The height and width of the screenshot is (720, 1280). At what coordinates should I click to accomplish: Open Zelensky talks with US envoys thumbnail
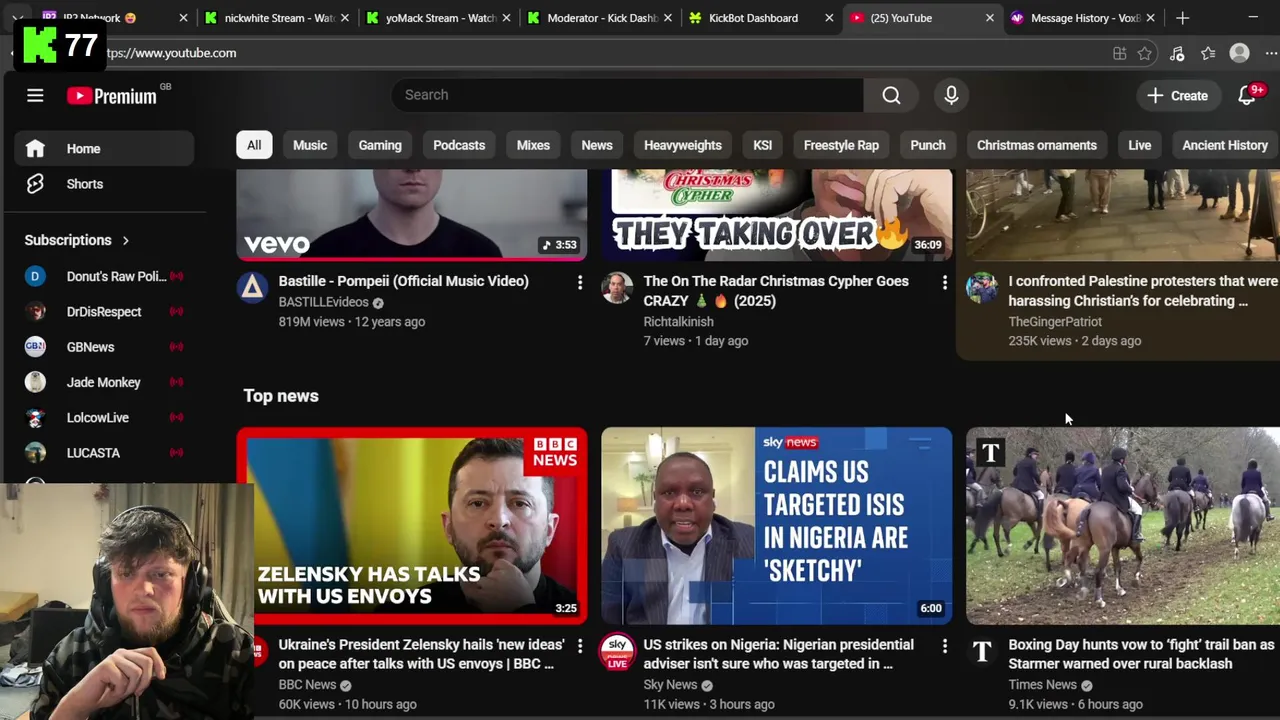[412, 526]
